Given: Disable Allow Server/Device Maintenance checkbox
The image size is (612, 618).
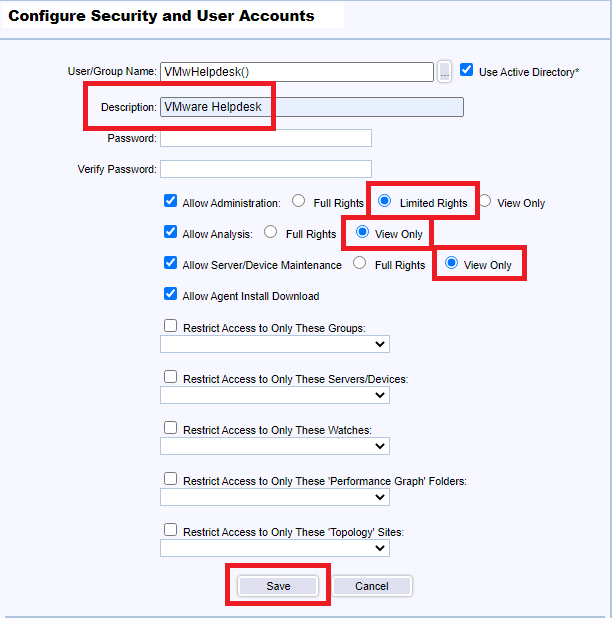Looking at the screenshot, I should point(171,264).
